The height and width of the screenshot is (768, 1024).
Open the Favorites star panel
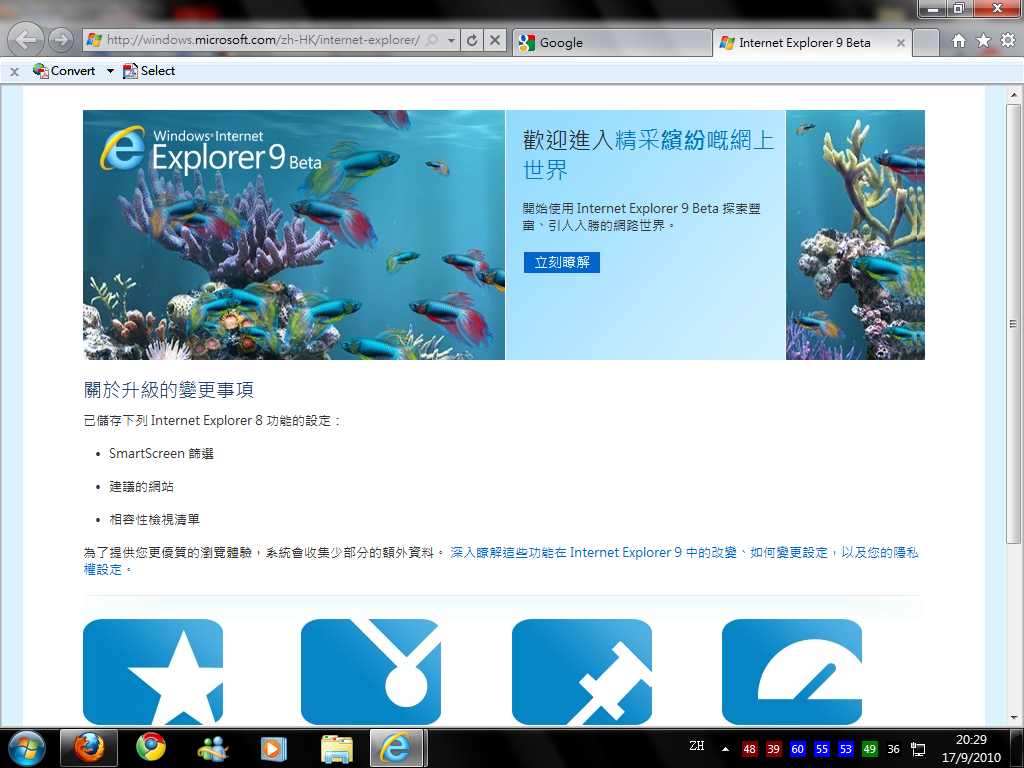tap(984, 40)
